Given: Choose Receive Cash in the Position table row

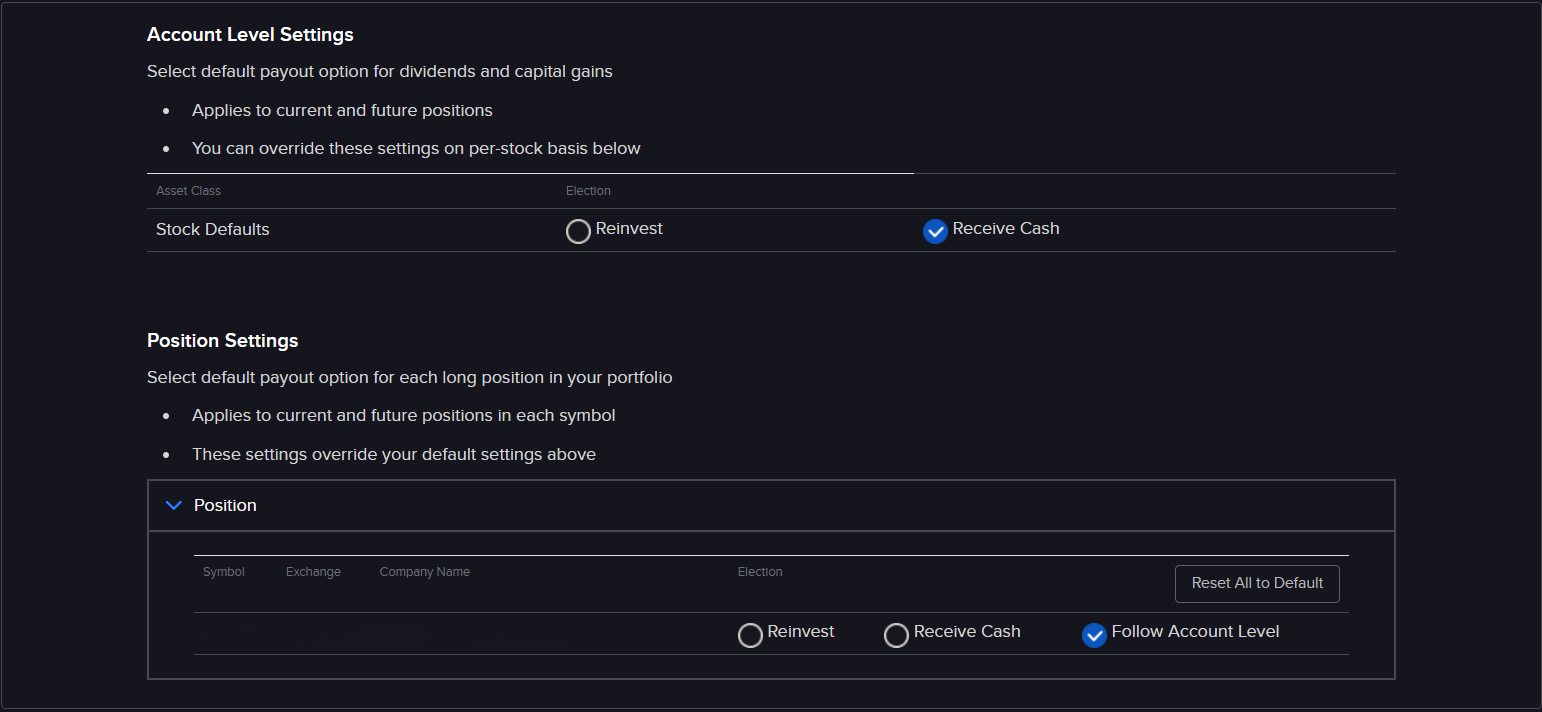Looking at the screenshot, I should click(x=896, y=635).
